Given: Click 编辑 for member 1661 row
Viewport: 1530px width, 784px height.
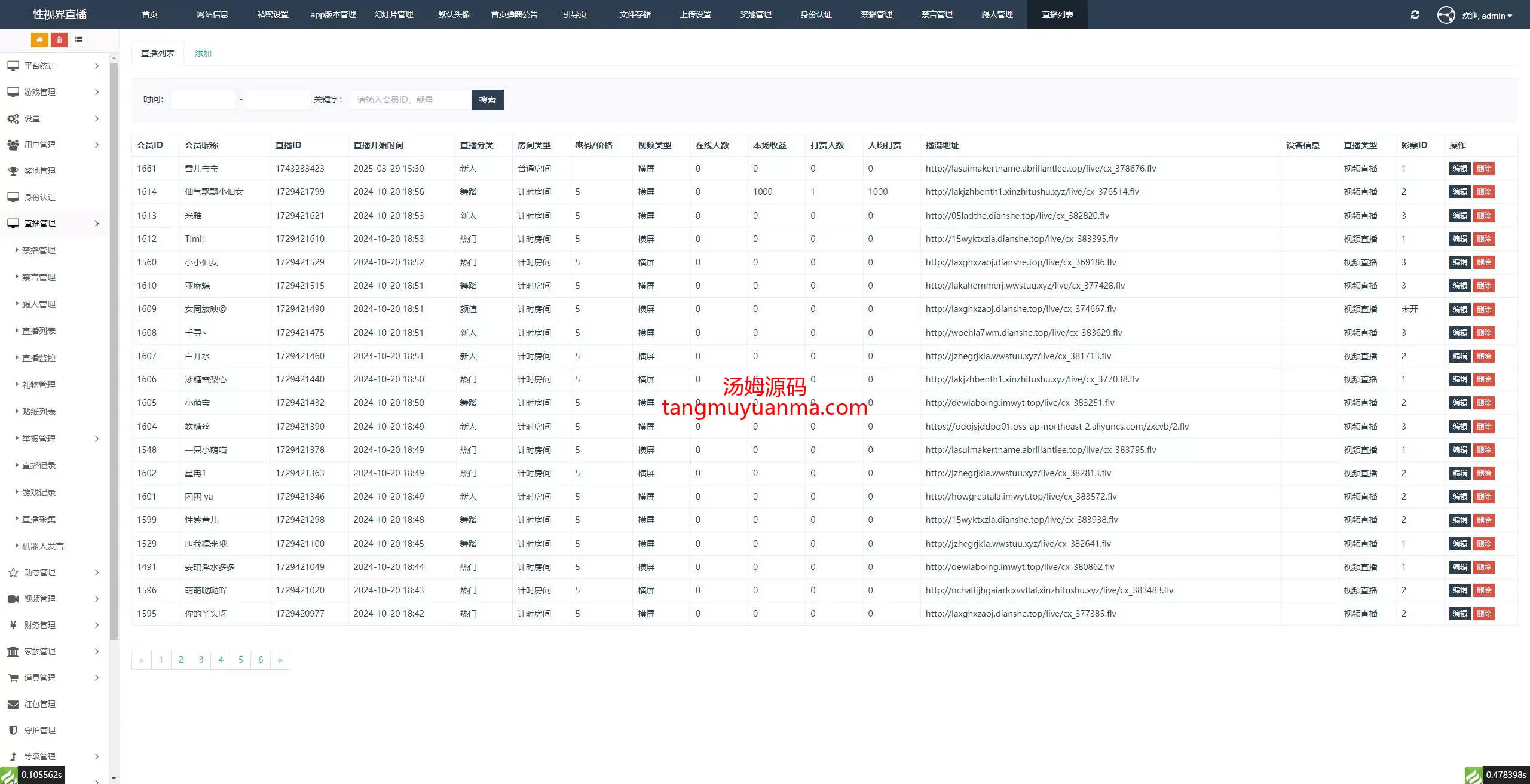Looking at the screenshot, I should tap(1459, 169).
